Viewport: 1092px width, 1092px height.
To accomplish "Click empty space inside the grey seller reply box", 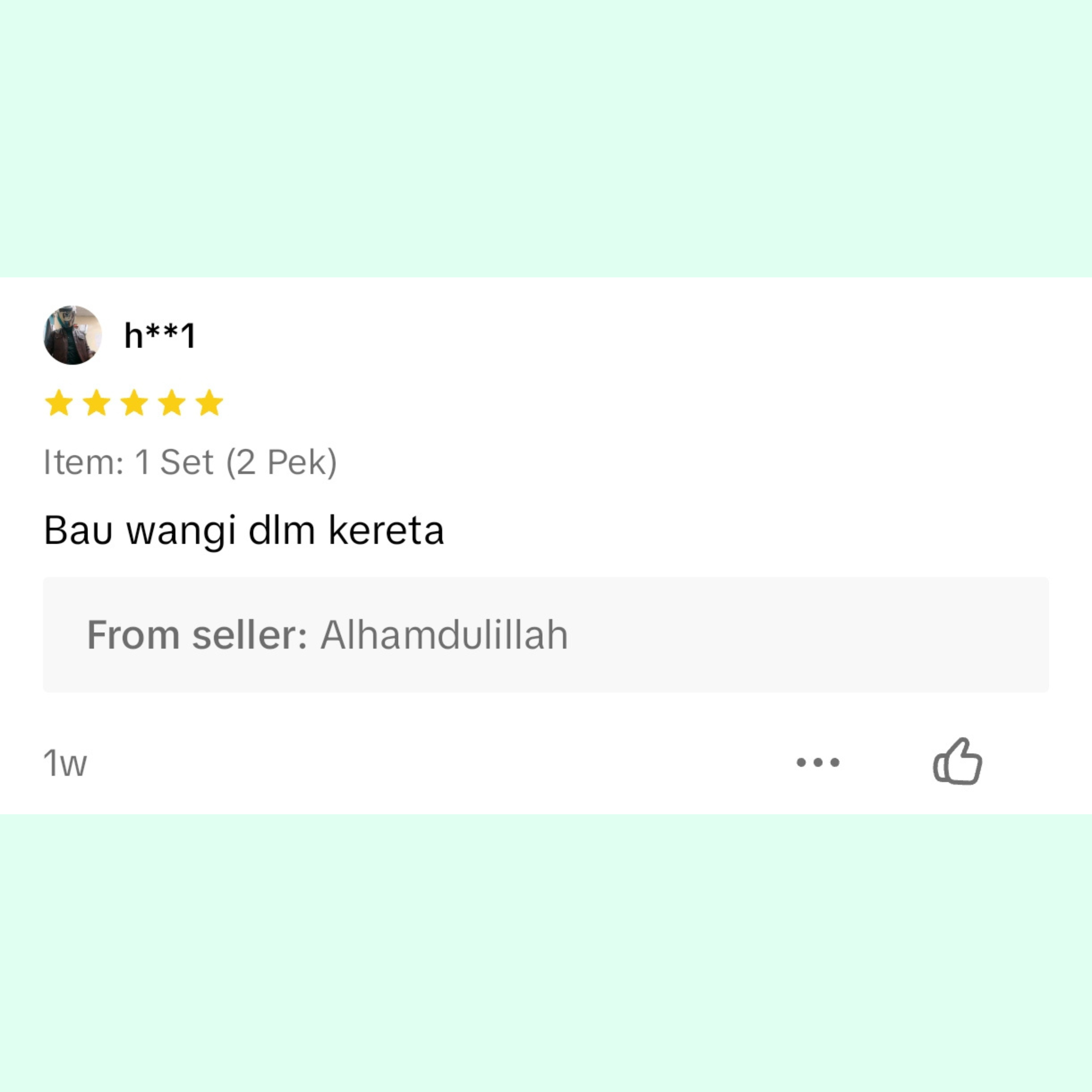I will click(x=808, y=635).
